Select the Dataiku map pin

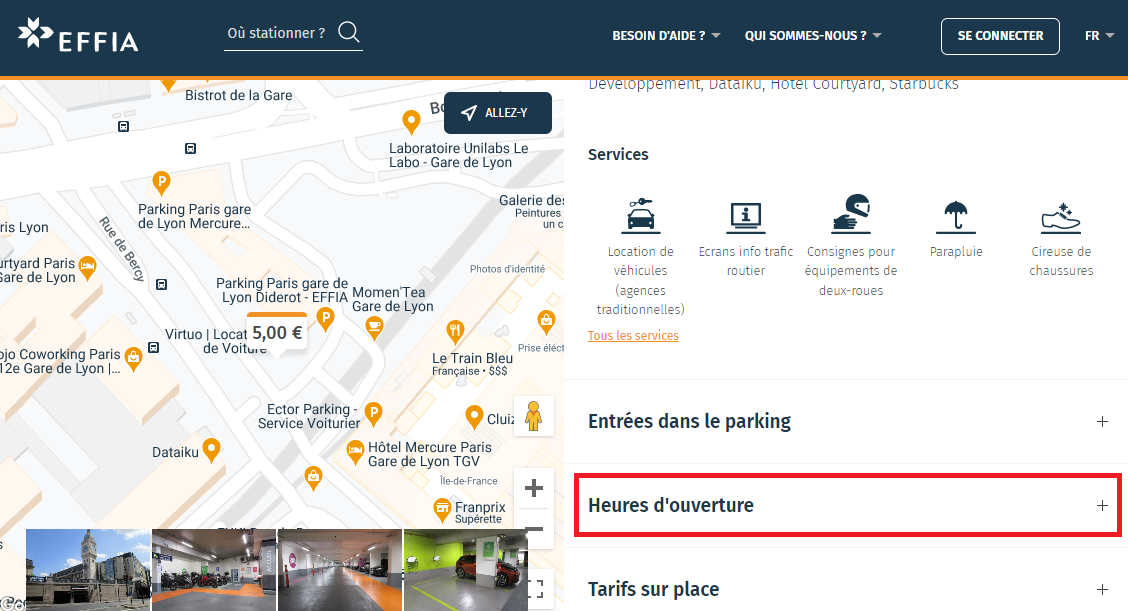pos(211,451)
